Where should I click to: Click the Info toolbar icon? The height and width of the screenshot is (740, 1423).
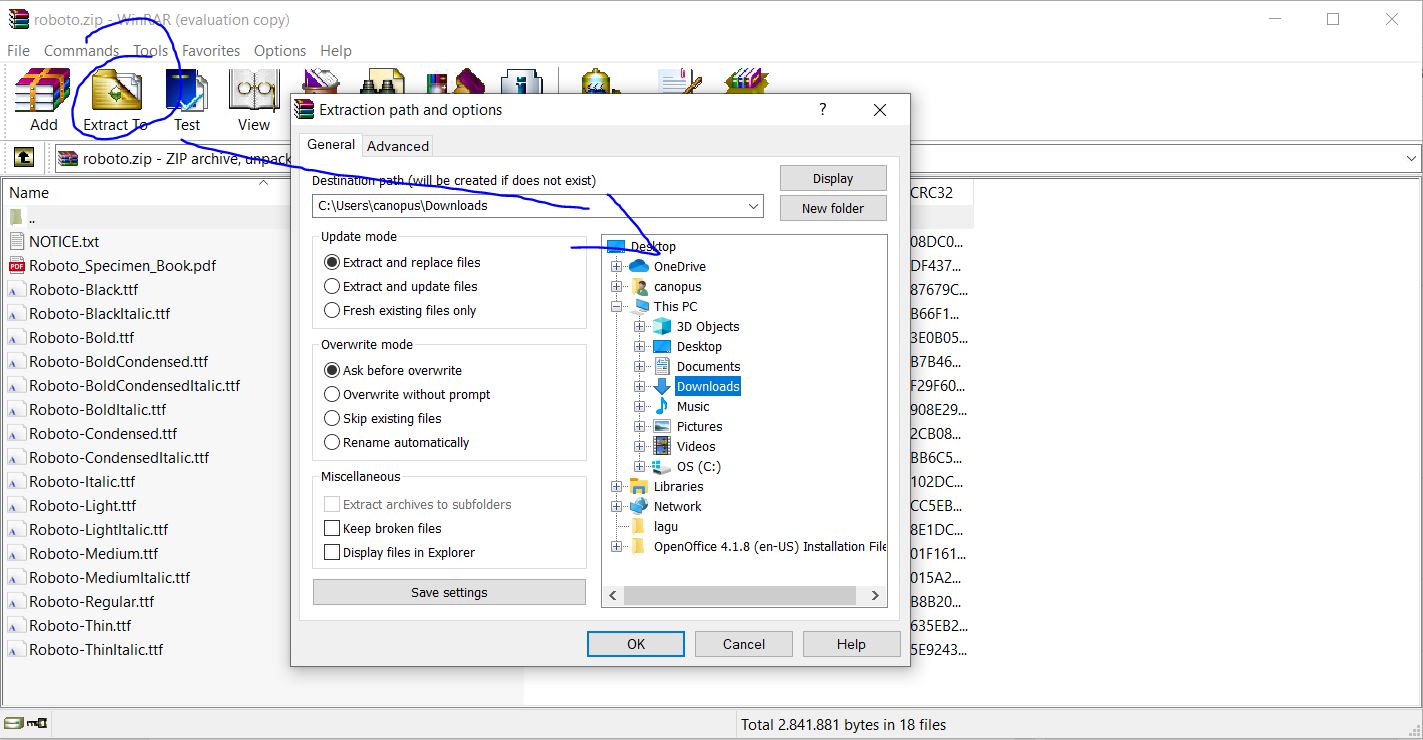coord(522,82)
